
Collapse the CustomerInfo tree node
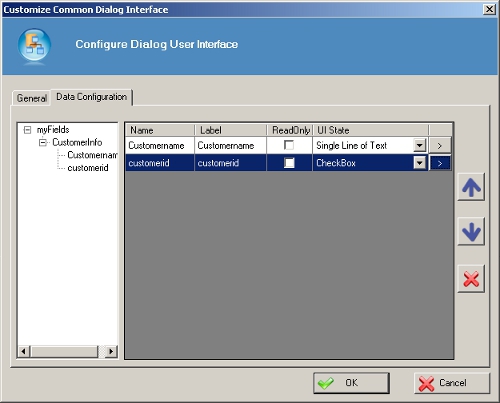coord(43,143)
